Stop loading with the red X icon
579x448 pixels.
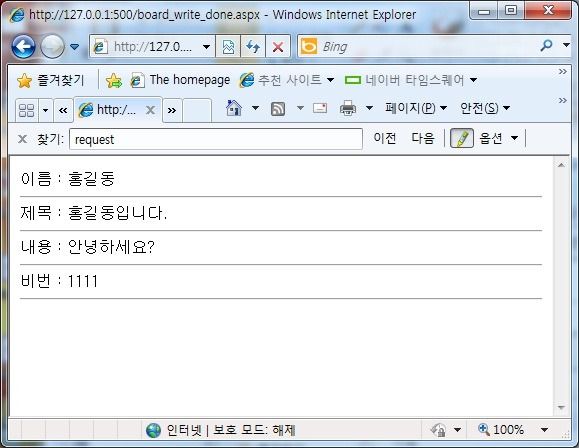tap(278, 47)
